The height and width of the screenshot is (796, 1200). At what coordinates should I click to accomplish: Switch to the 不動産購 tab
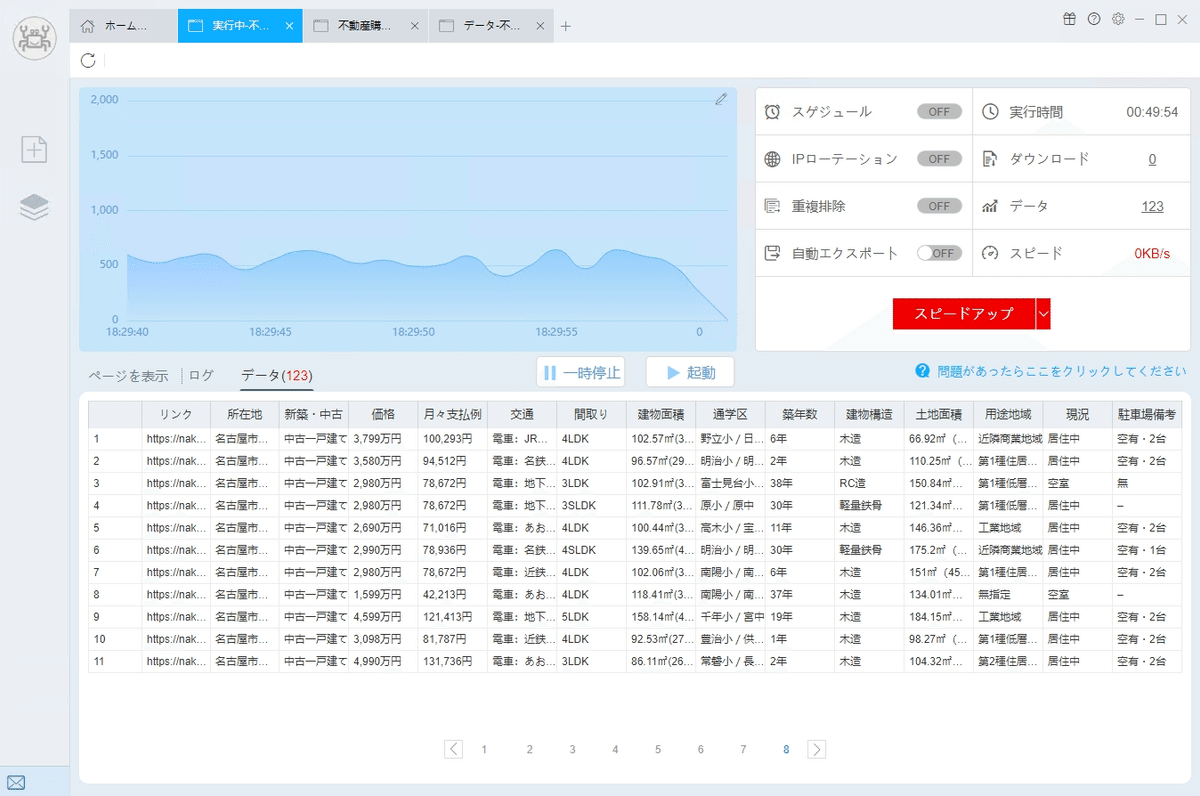pos(366,26)
